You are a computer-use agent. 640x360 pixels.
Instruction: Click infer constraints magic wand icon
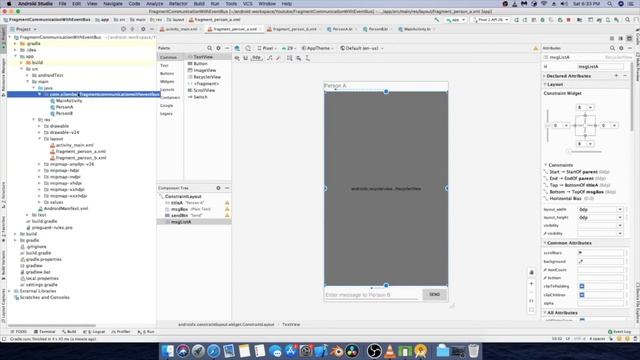point(278,58)
